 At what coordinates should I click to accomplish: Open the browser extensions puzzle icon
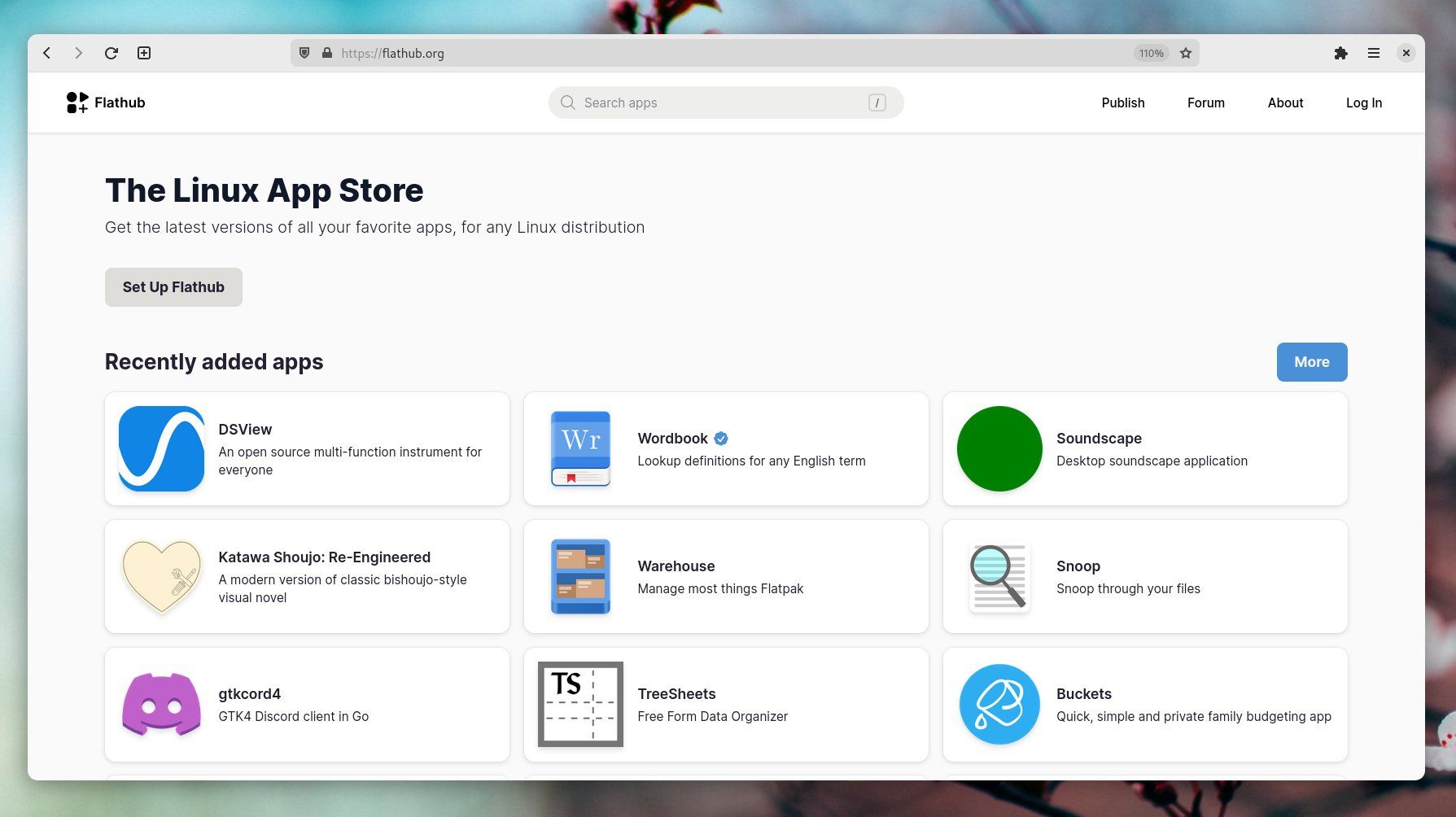(1340, 53)
